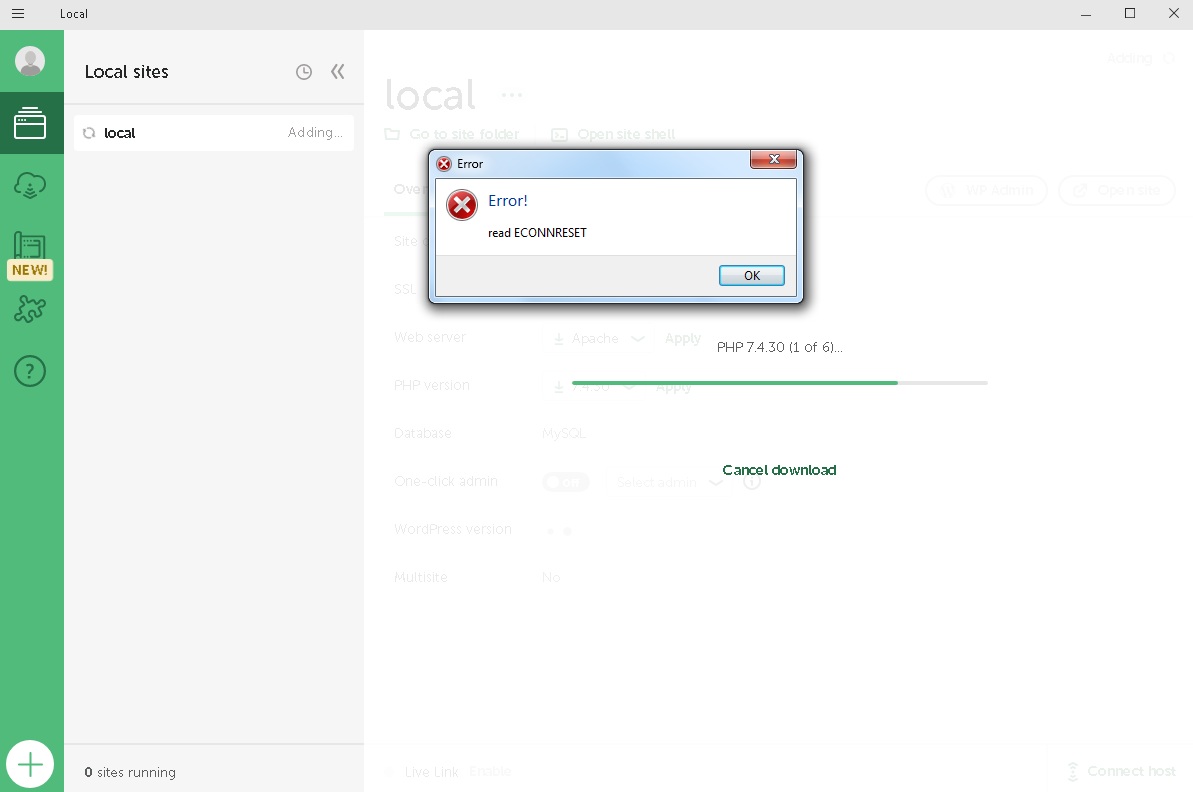Image resolution: width=1193 pixels, height=792 pixels.
Task: Open the Help question mark icon
Action: pyautogui.click(x=30, y=371)
